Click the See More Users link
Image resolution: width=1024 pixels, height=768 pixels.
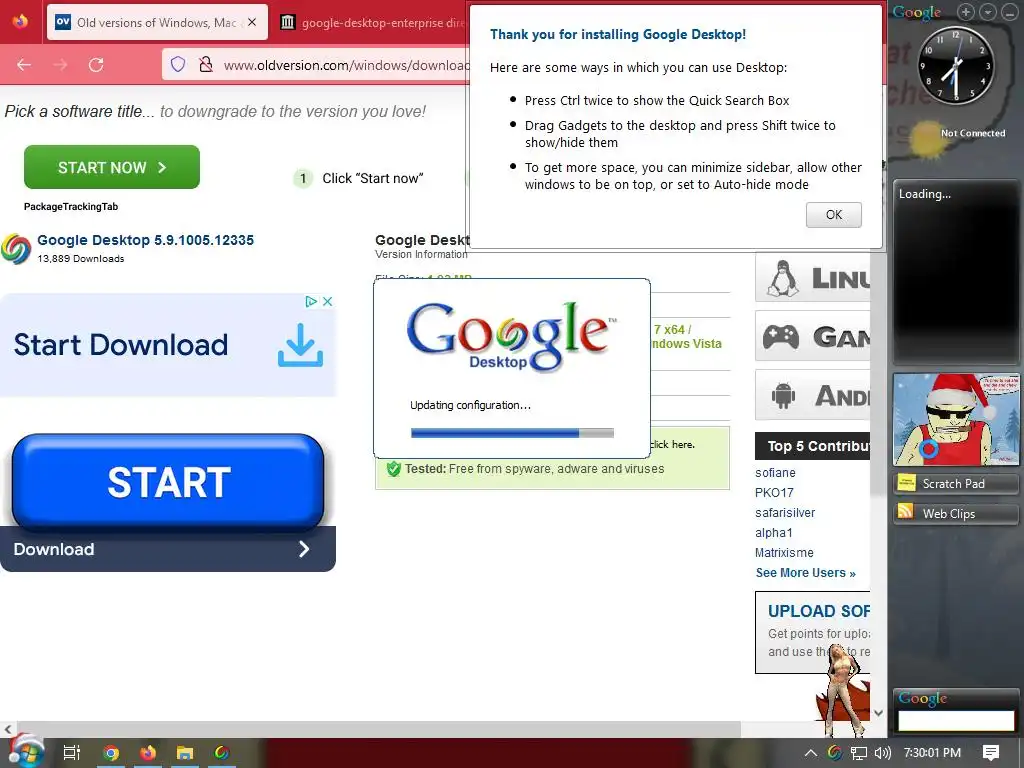coord(805,573)
